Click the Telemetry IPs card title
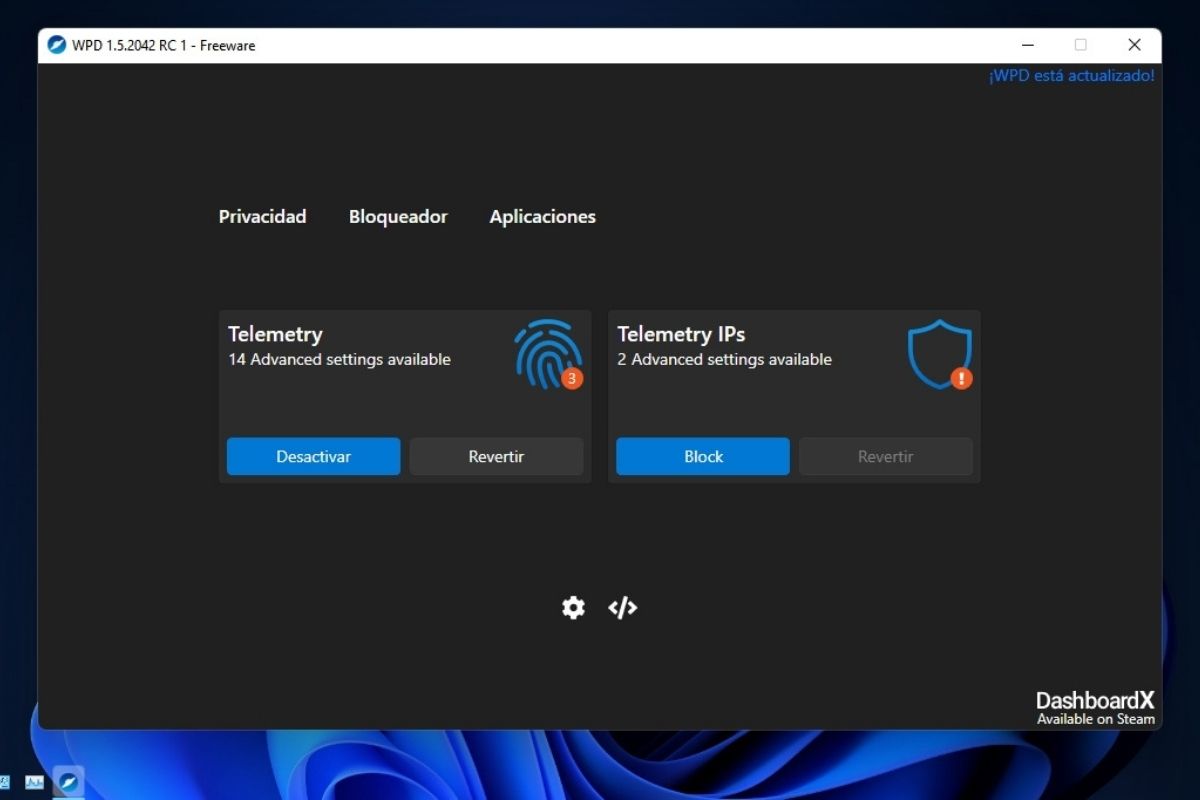This screenshot has height=800, width=1200. pyautogui.click(x=681, y=334)
